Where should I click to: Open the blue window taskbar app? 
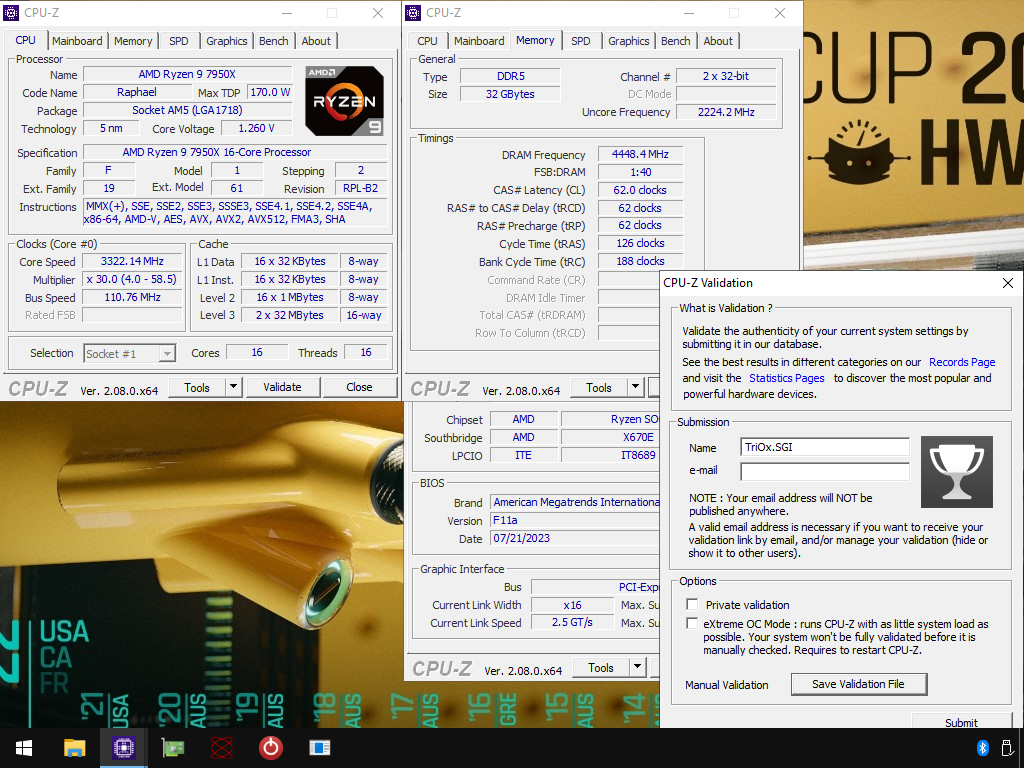click(319, 748)
